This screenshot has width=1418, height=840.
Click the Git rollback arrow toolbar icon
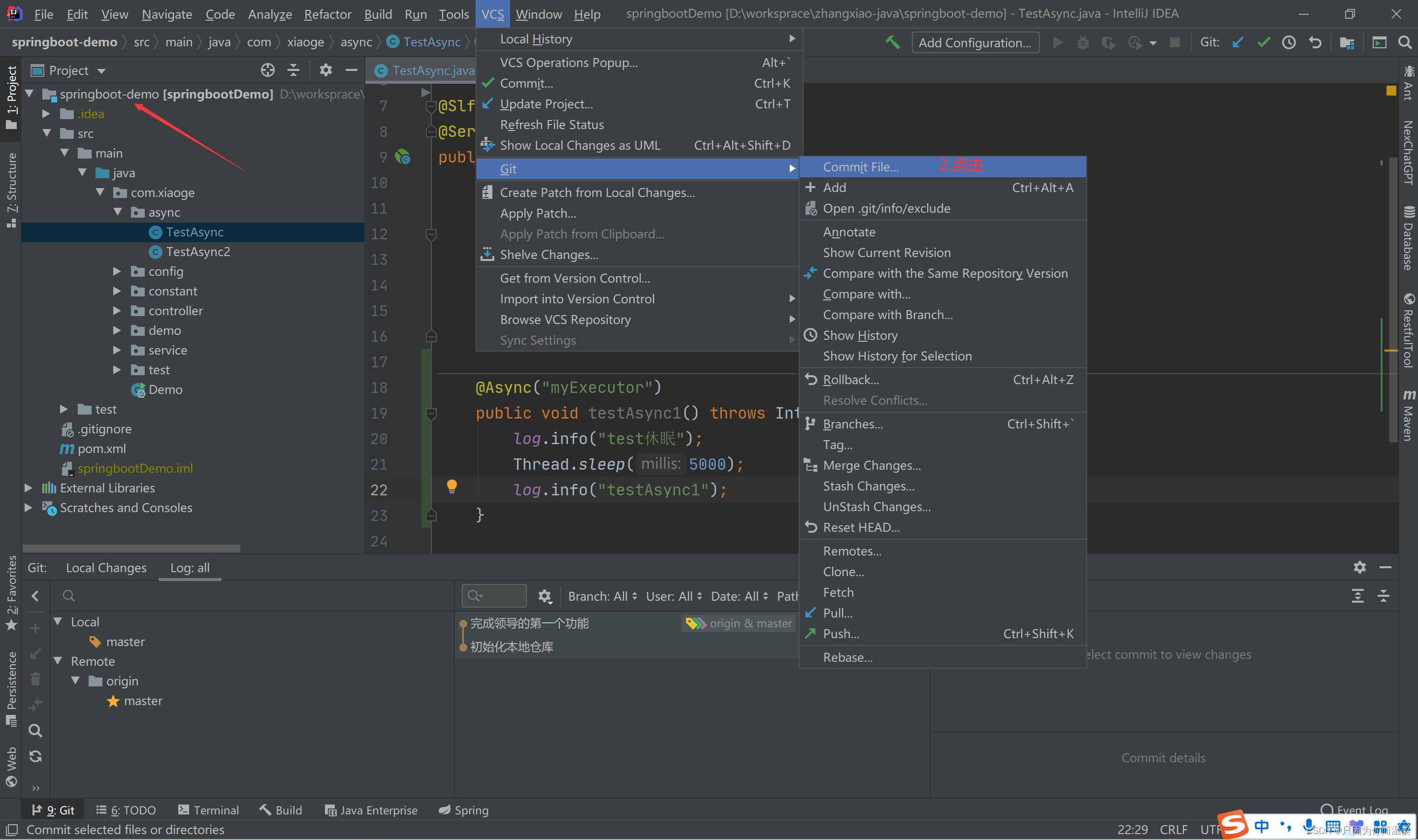pyautogui.click(x=1315, y=42)
